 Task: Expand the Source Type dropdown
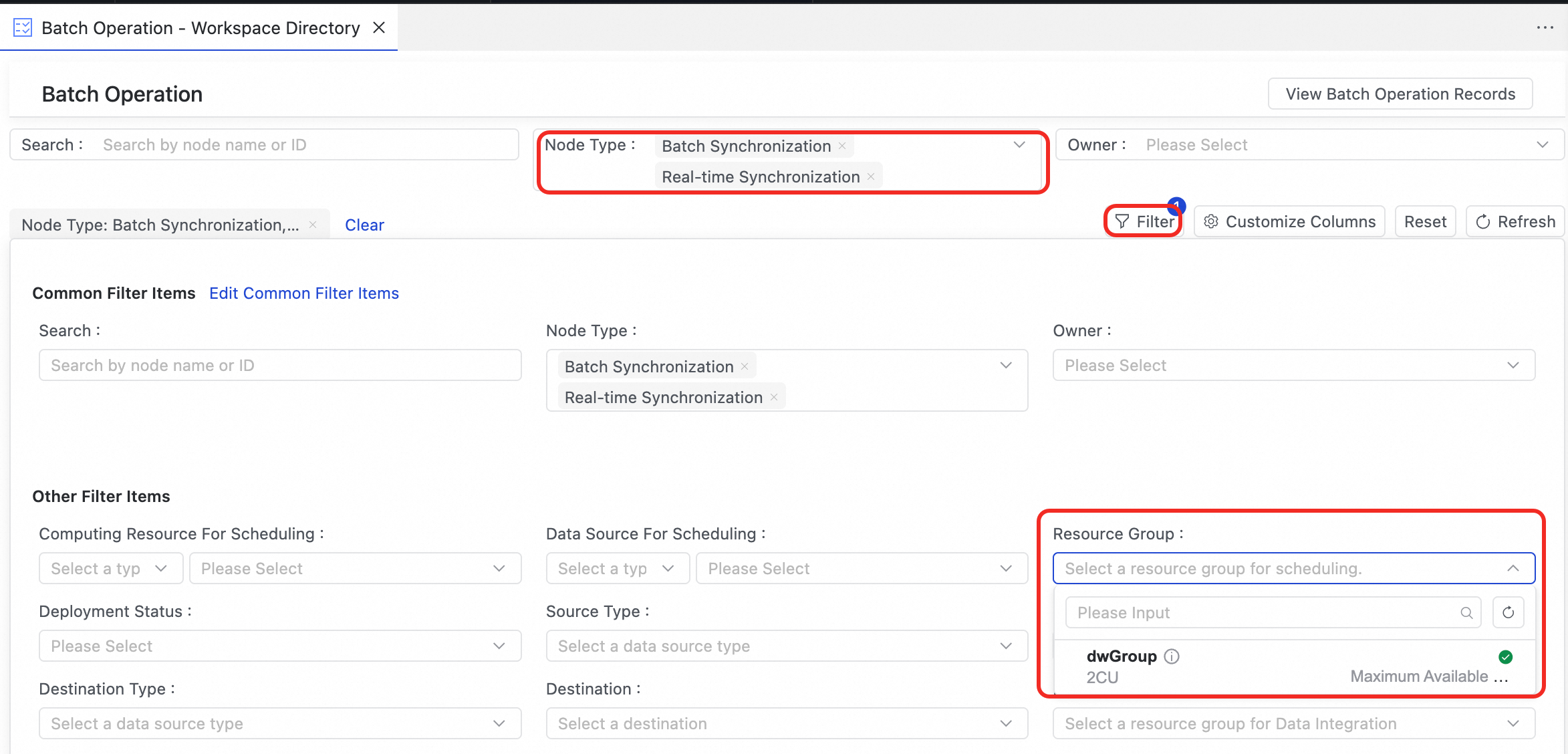tap(786, 646)
